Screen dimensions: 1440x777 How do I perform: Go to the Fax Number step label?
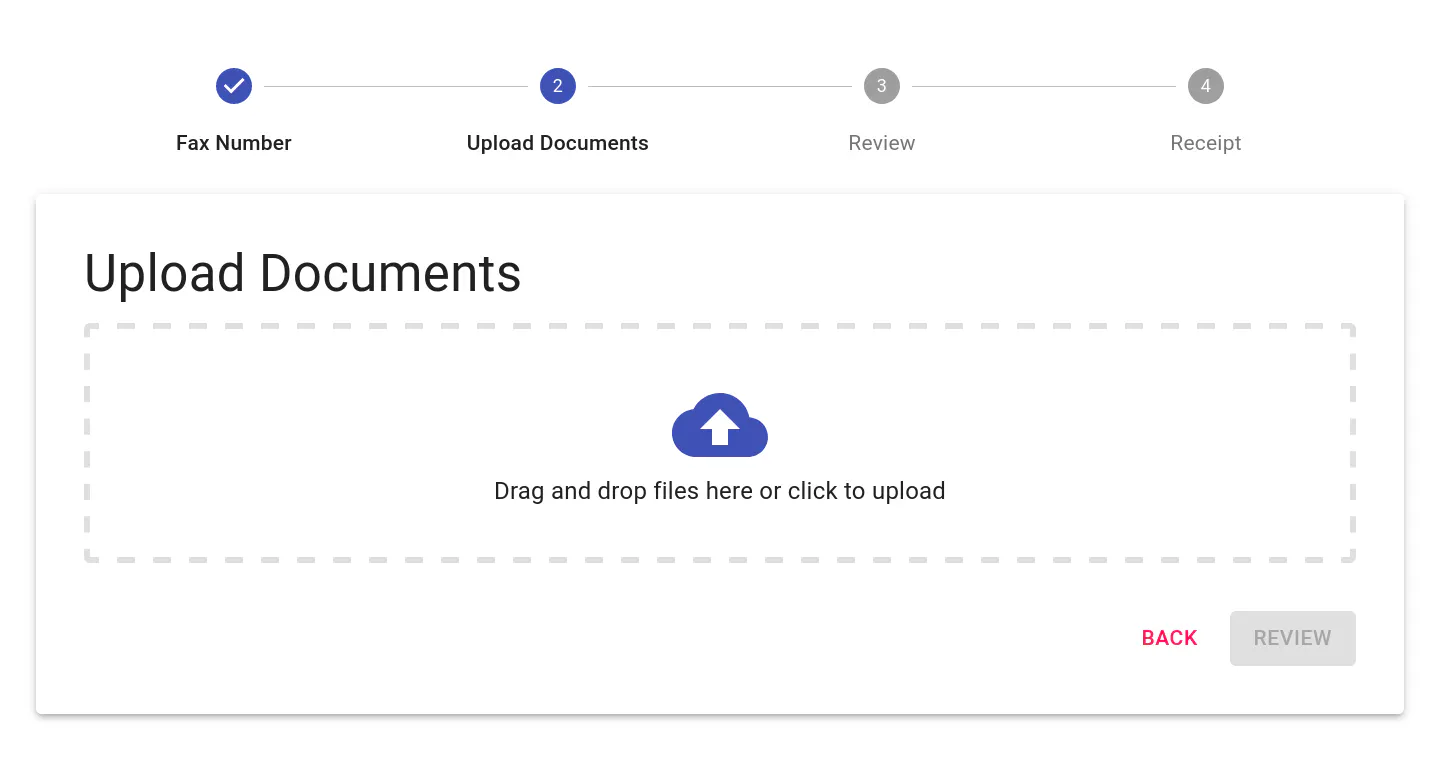[x=234, y=143]
